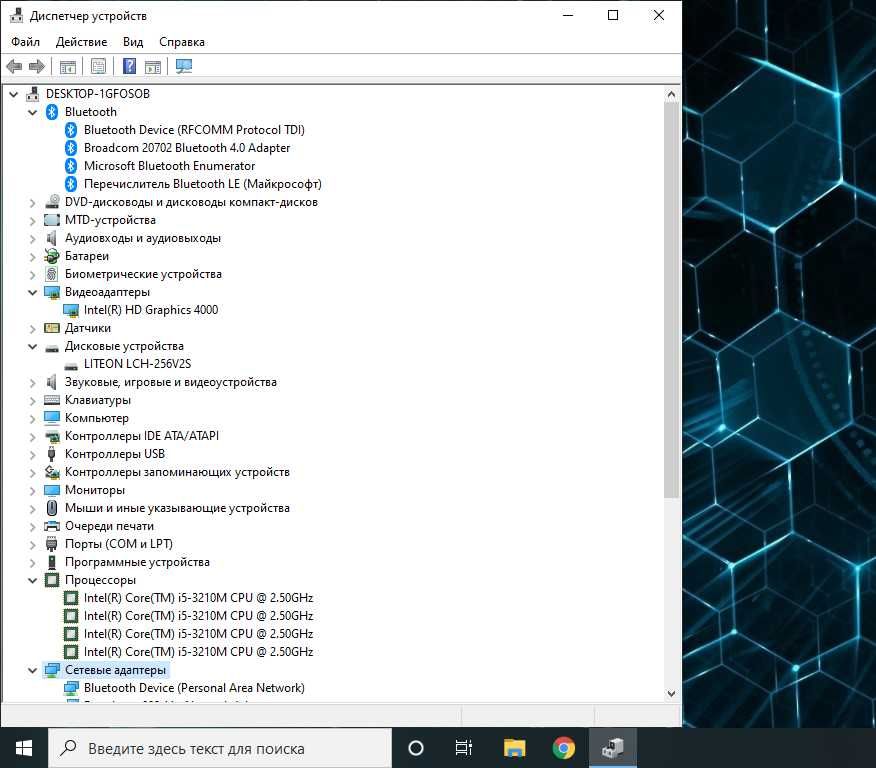The width and height of the screenshot is (876, 768).
Task: Select the last Intel(R) Core(TM) i5-3210M entry
Action: coord(198,652)
